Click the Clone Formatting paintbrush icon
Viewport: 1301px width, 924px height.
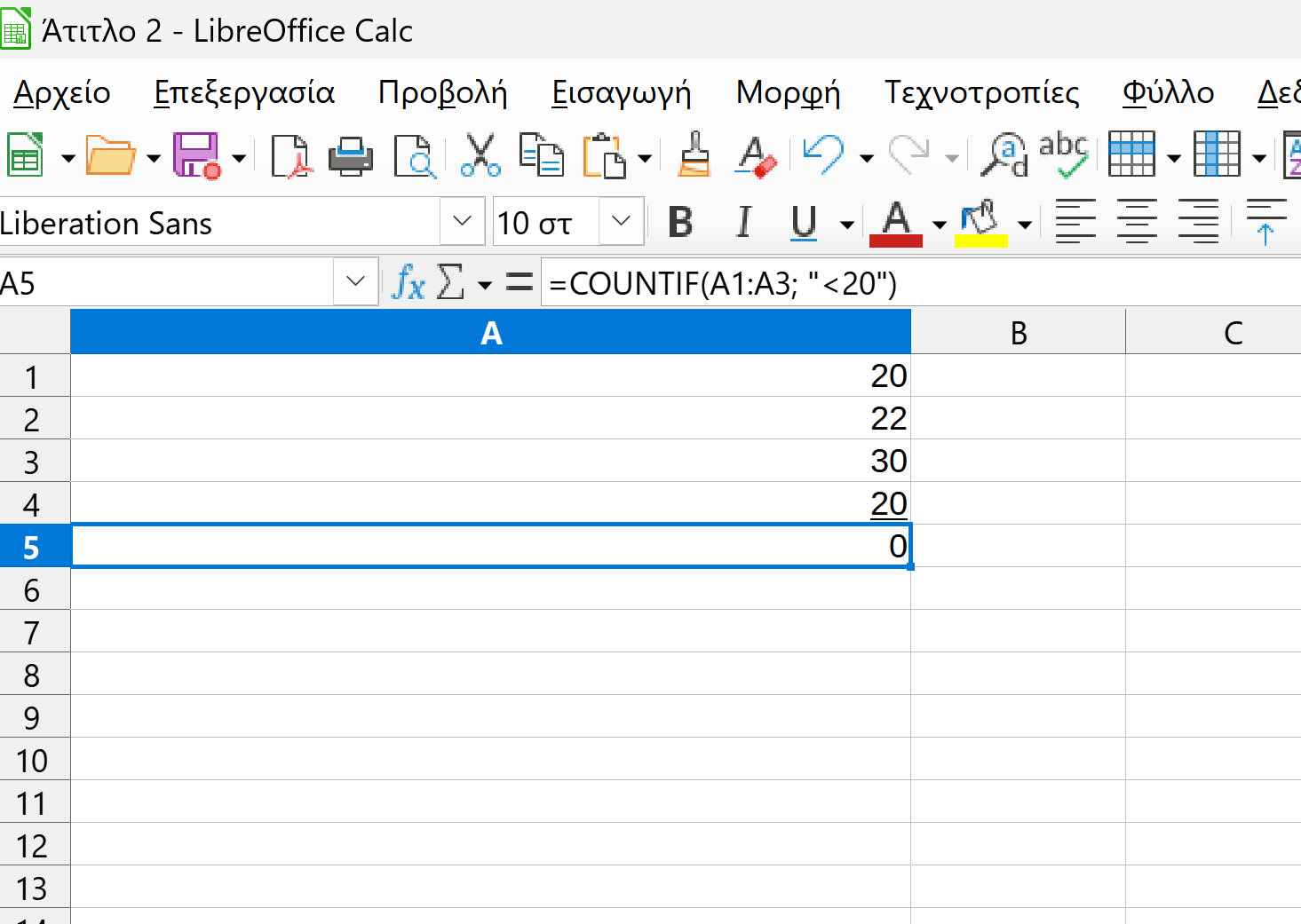click(x=694, y=156)
